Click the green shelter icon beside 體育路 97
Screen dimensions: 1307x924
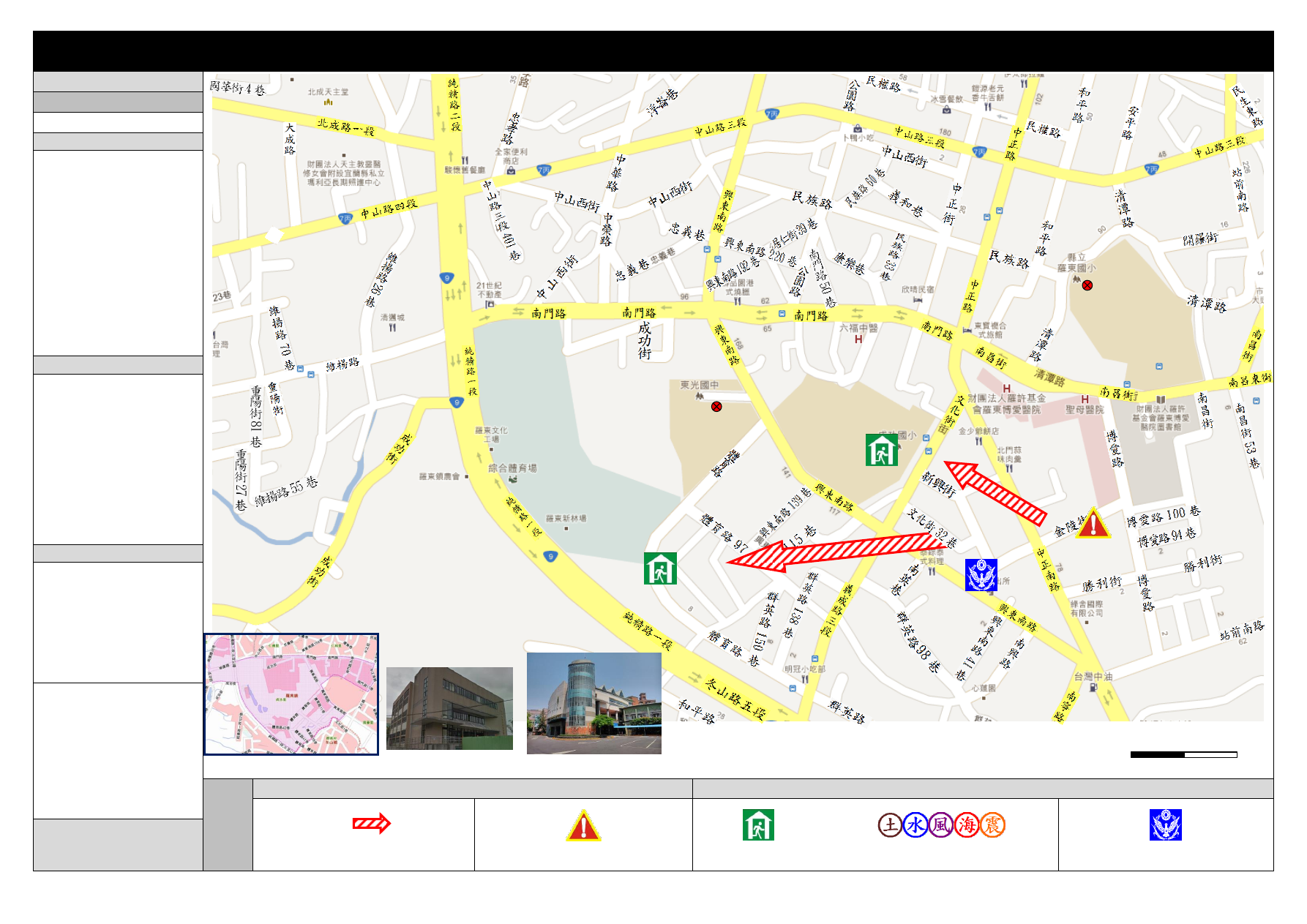[660, 568]
